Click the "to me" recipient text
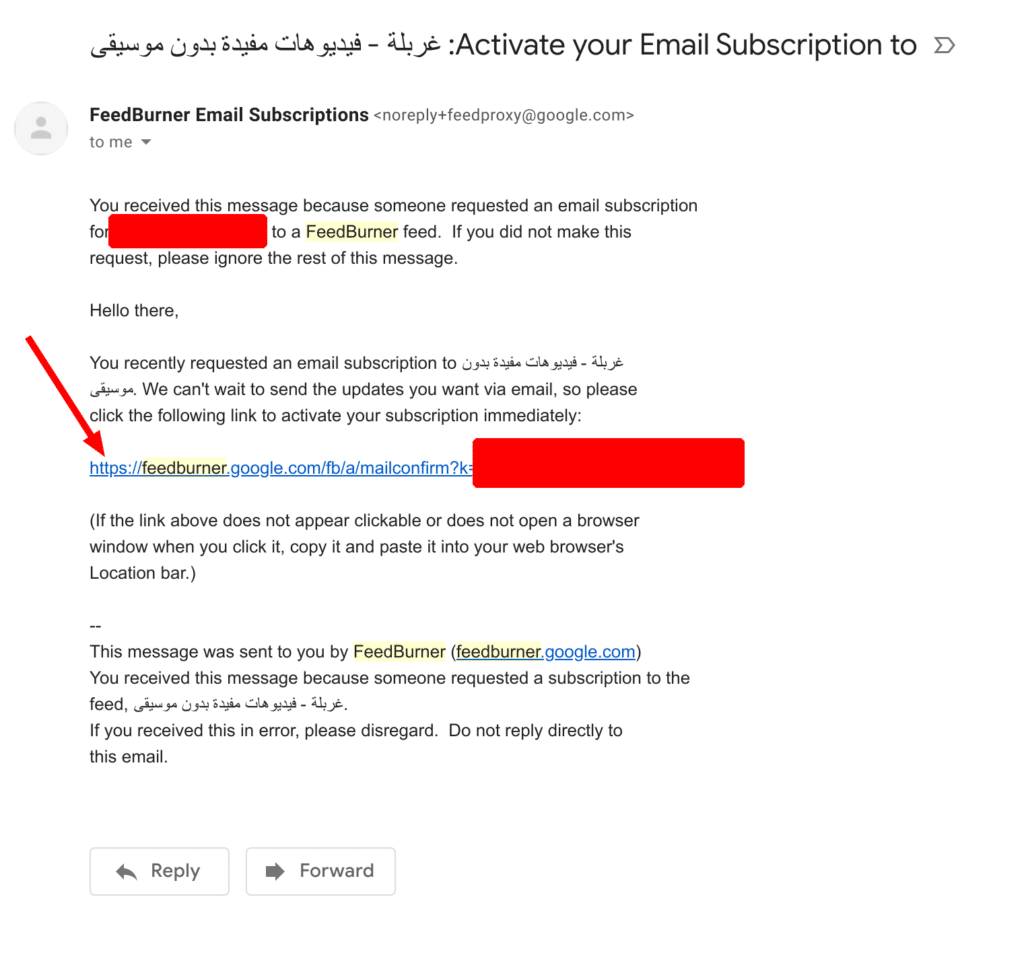 click(x=110, y=143)
